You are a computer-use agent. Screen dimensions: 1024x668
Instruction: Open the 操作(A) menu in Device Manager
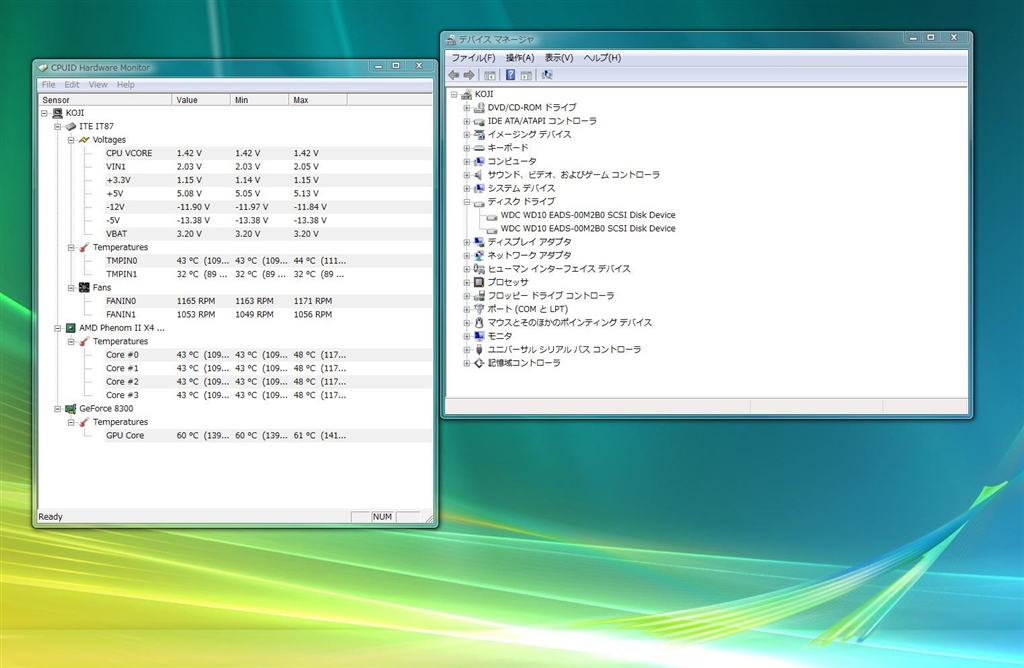[519, 58]
